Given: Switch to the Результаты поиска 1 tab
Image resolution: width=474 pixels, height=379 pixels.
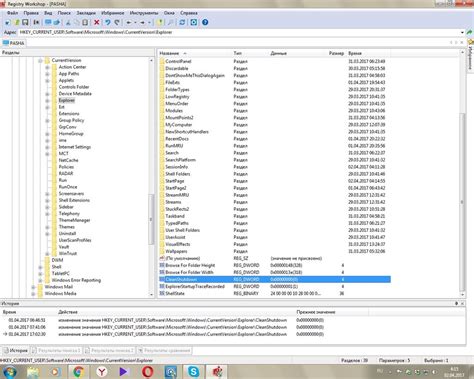Looking at the screenshot, I should click(x=56, y=351).
